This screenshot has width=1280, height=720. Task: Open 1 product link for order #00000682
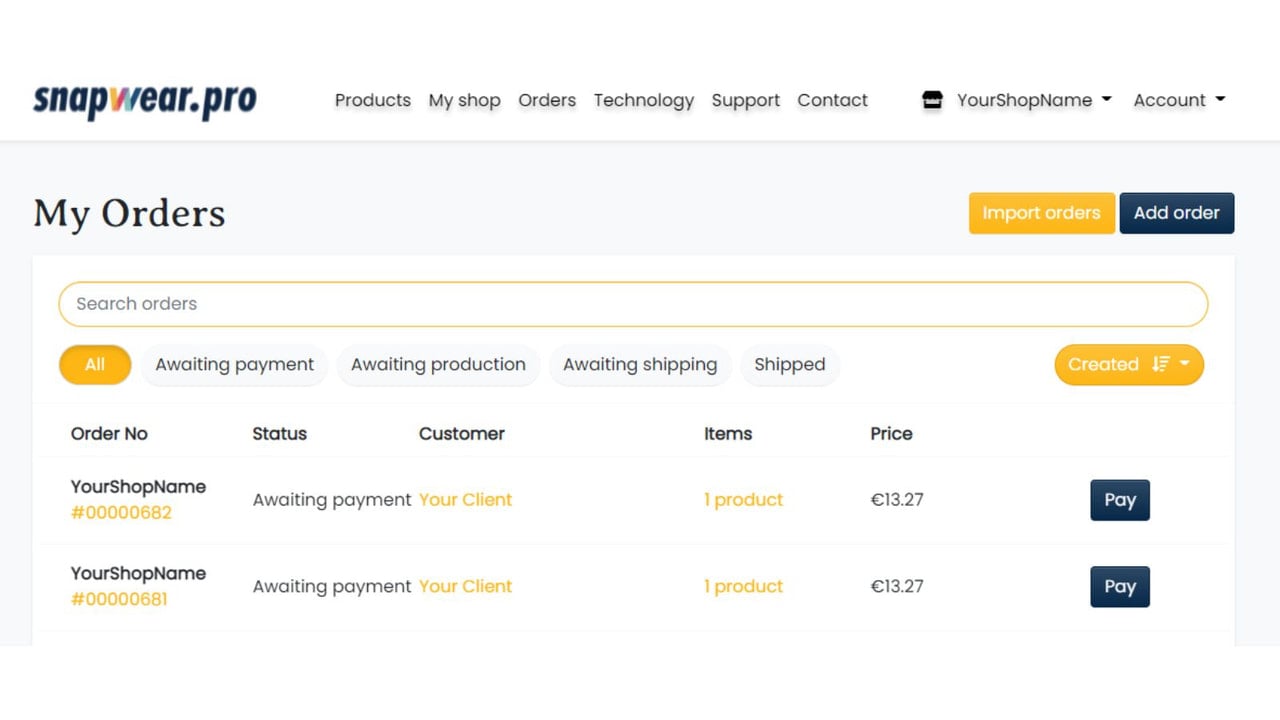[x=743, y=500]
